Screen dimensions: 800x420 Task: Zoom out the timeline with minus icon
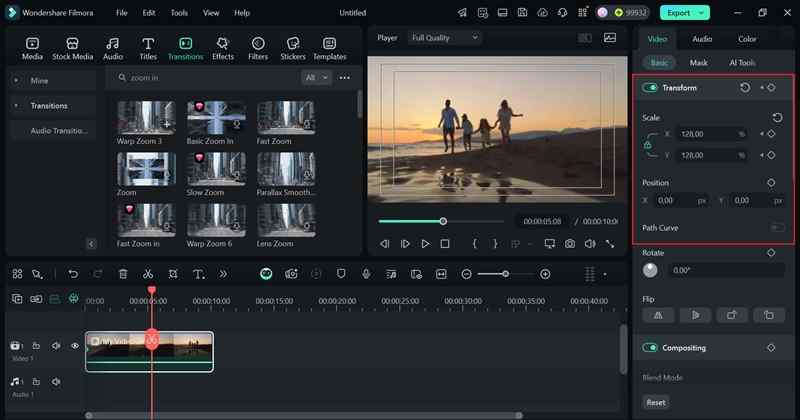point(466,274)
